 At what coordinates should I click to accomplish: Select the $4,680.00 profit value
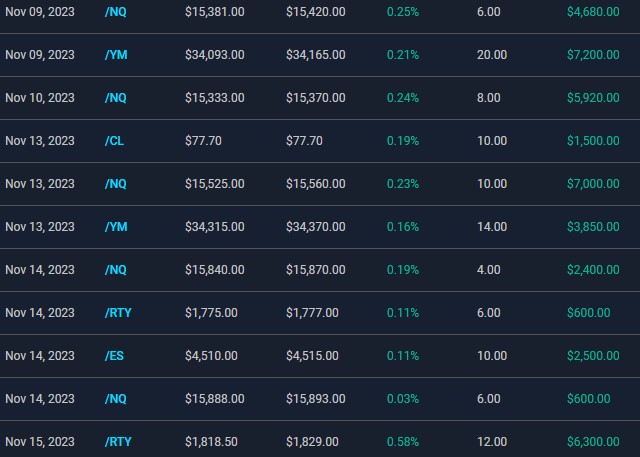pyautogui.click(x=593, y=12)
